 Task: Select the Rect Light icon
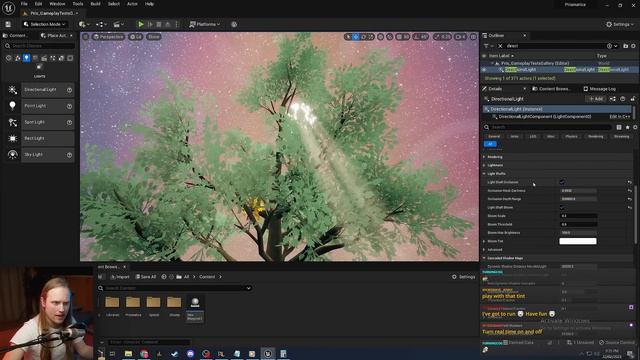click(13, 138)
